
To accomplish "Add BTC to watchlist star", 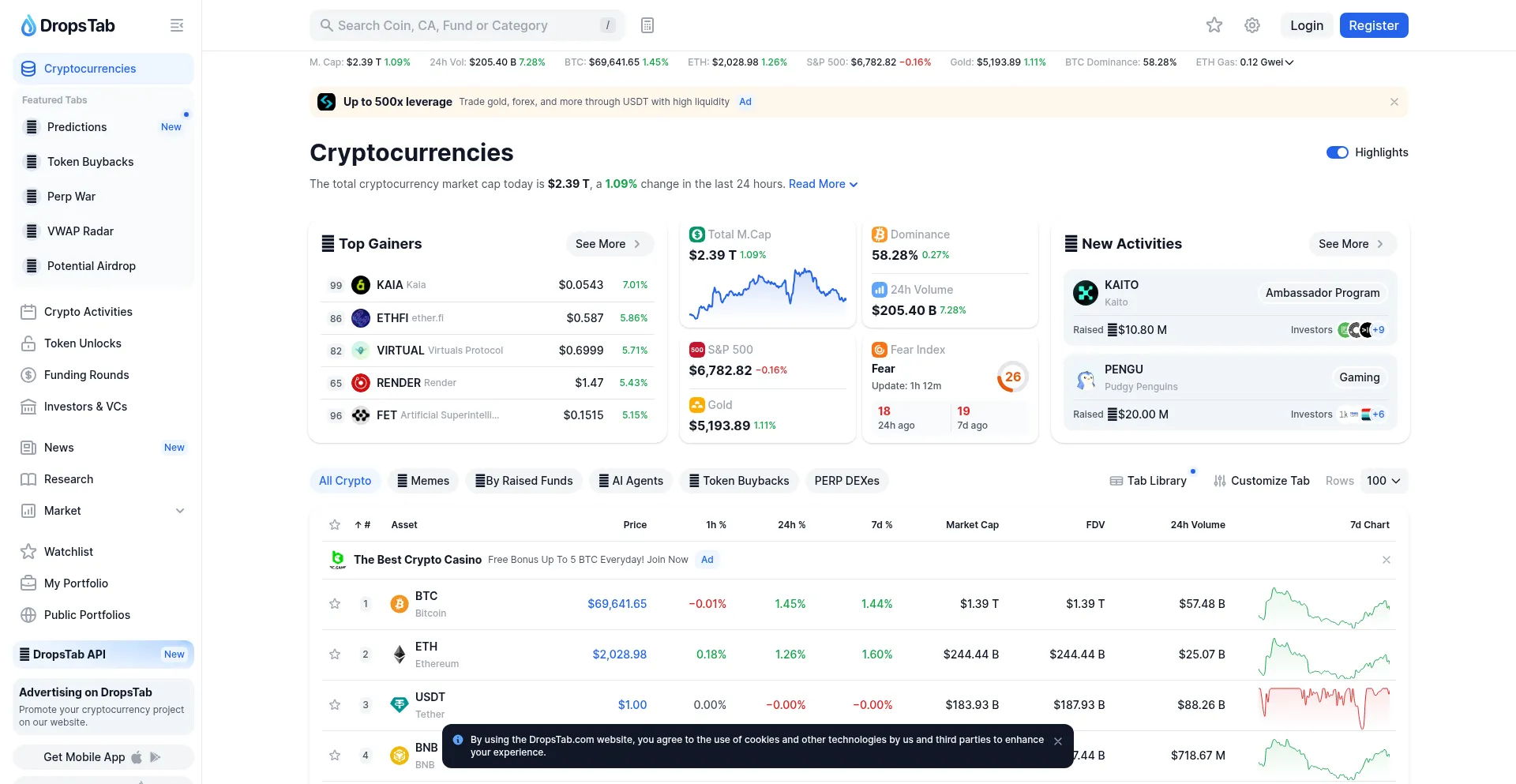I will [335, 604].
